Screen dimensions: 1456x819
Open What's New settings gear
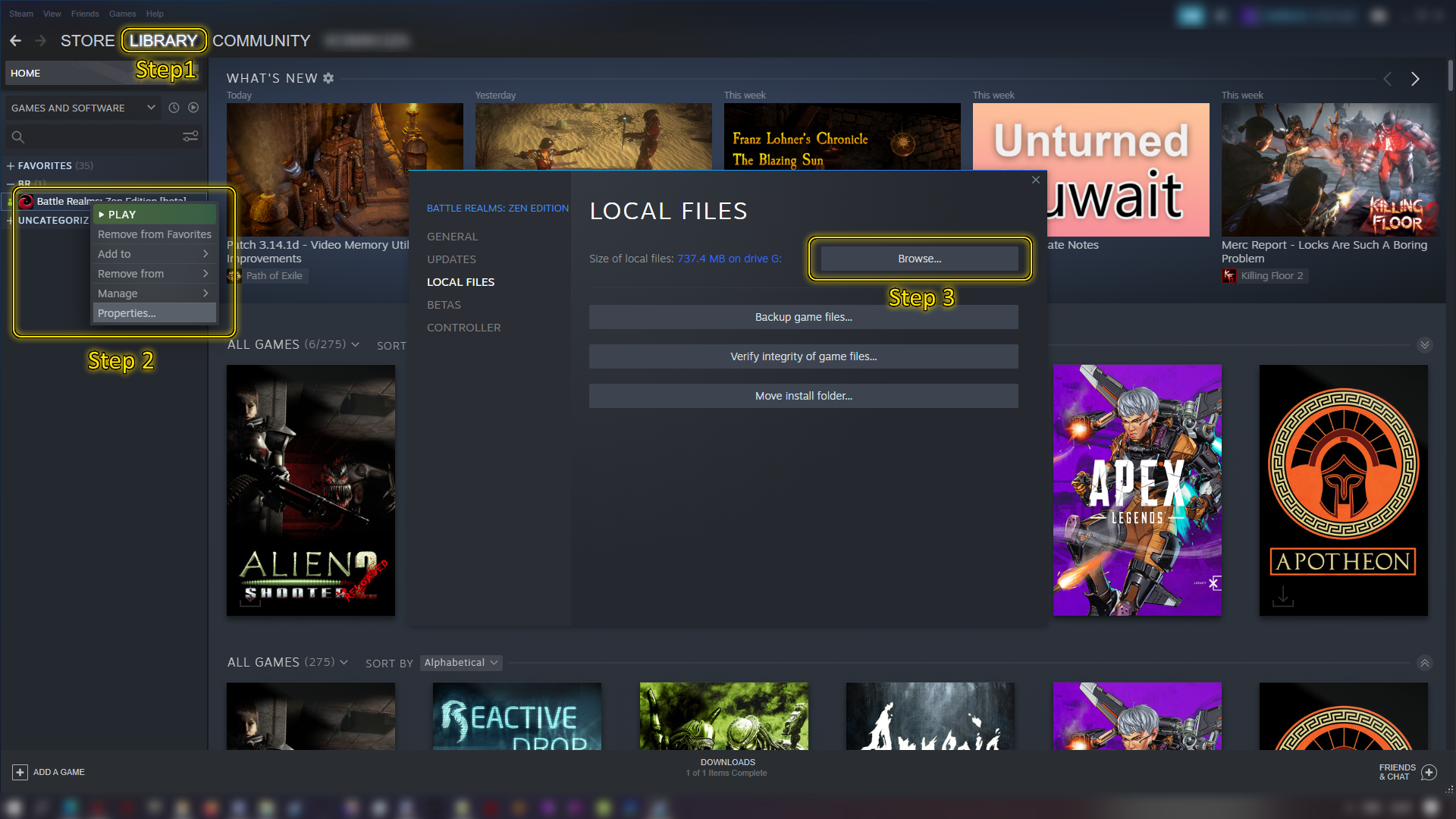coord(328,78)
